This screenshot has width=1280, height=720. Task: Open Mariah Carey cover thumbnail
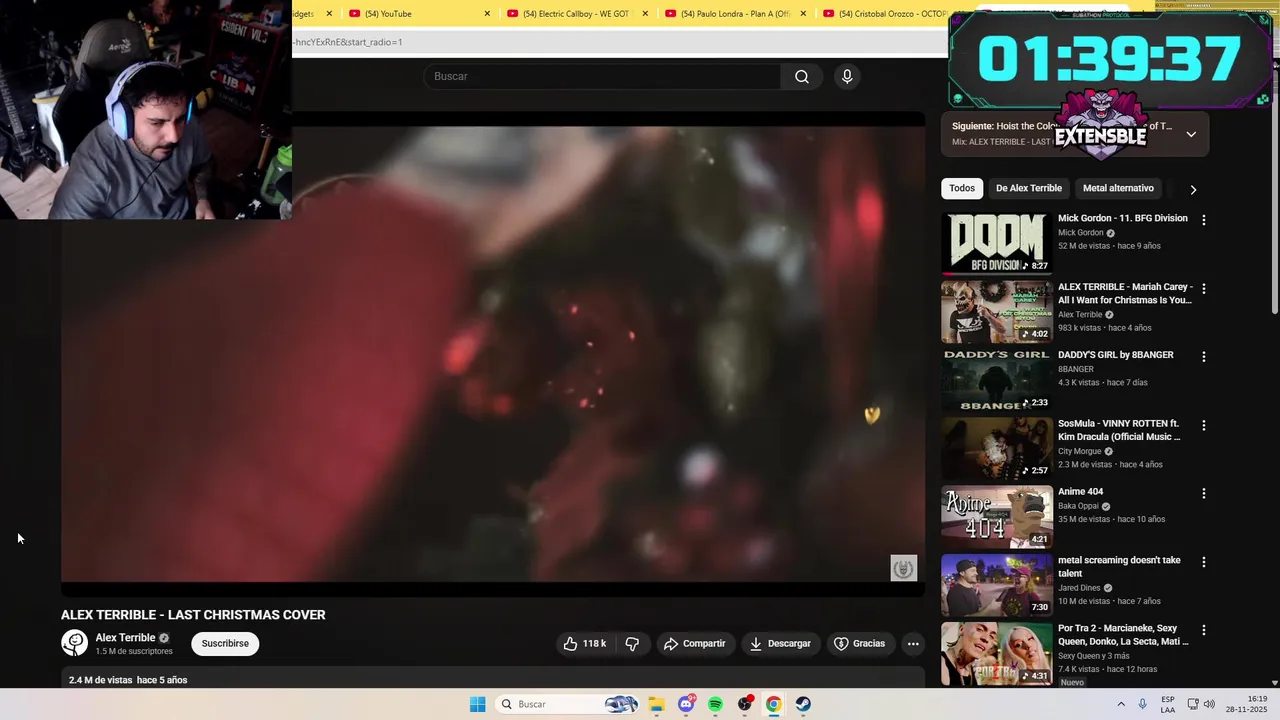point(997,311)
